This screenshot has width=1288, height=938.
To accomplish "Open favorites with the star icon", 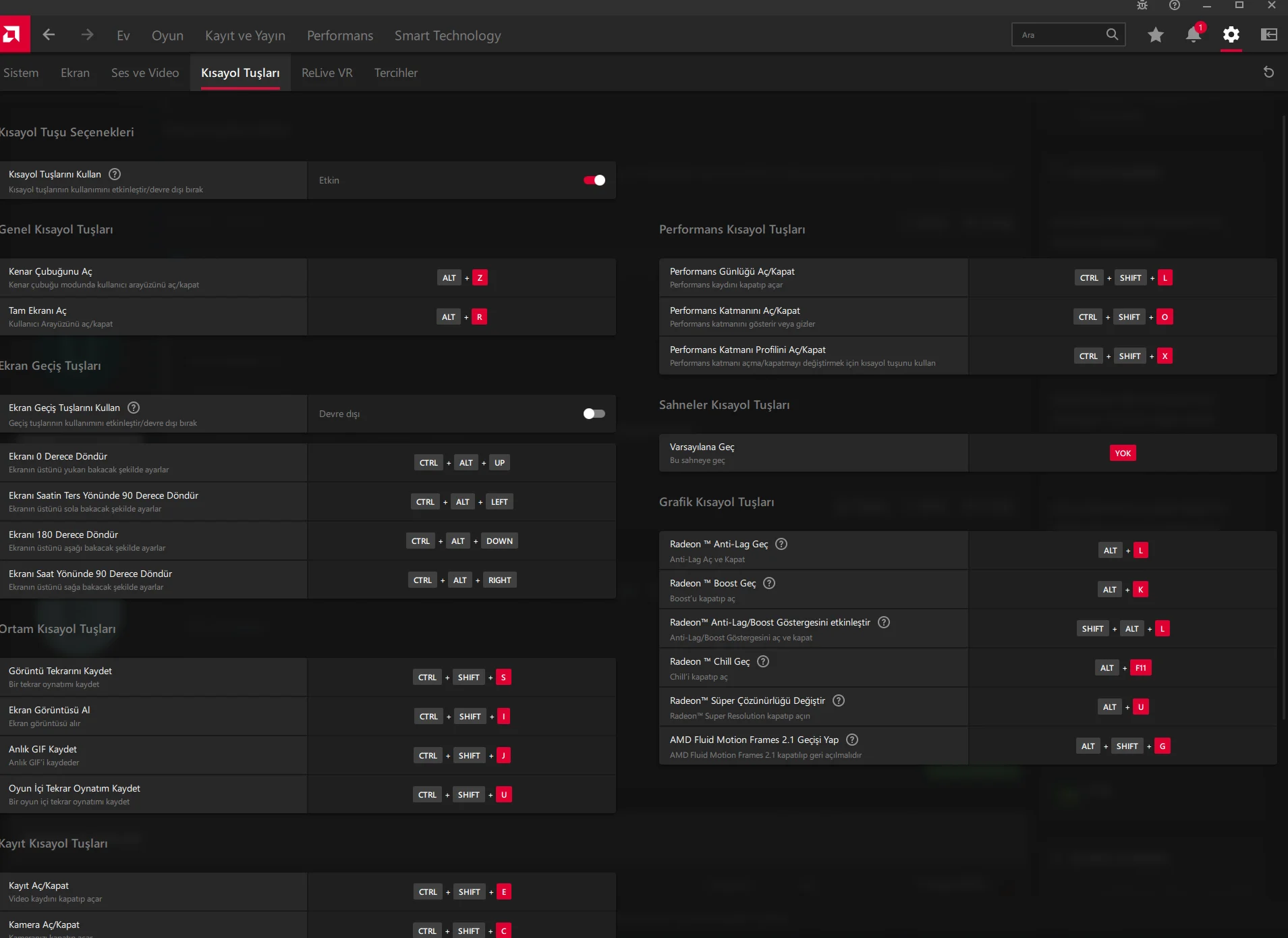I will [1156, 34].
